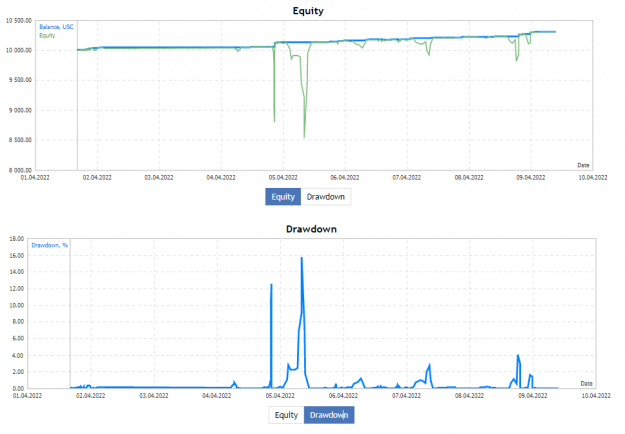Click the drawdown spike near 12.50
The width and height of the screenshot is (625, 434).
tap(271, 285)
